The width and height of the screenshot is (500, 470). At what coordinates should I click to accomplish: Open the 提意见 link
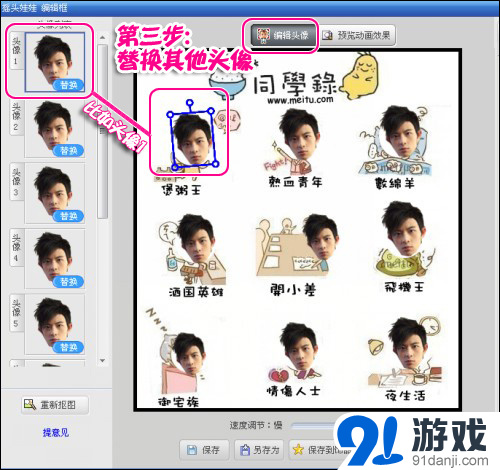click(56, 433)
